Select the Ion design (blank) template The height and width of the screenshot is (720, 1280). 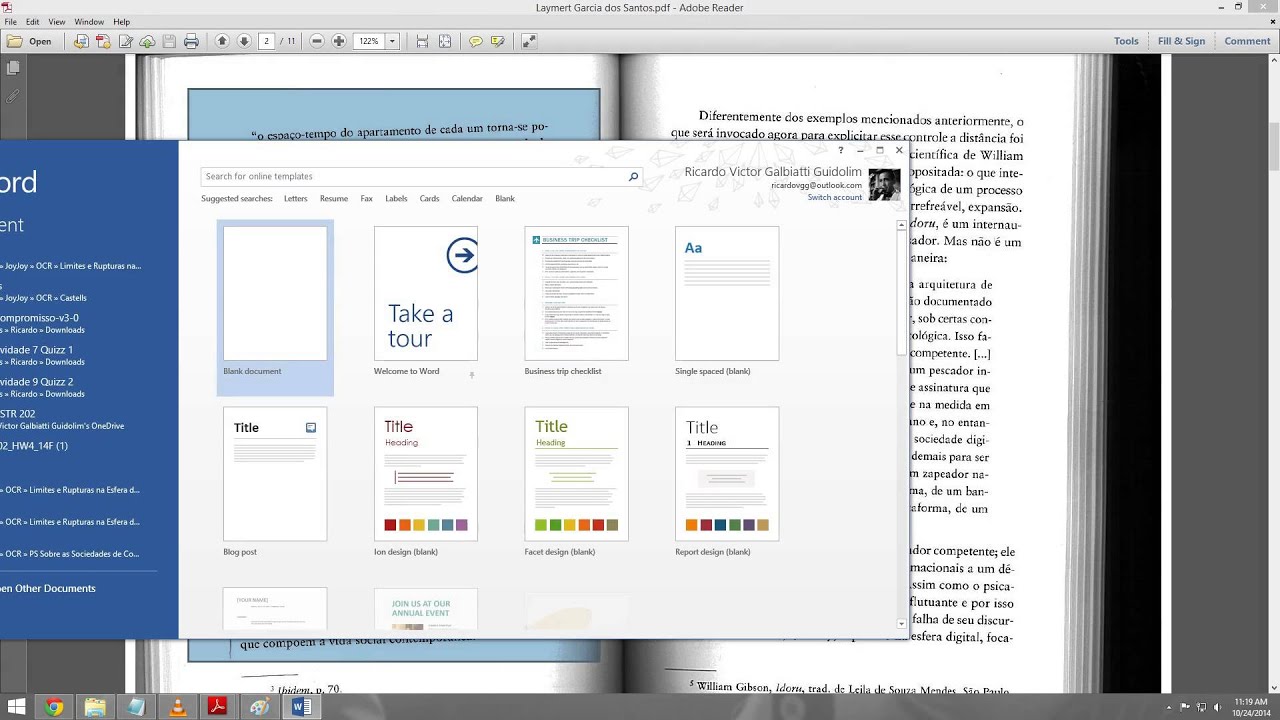click(x=426, y=481)
